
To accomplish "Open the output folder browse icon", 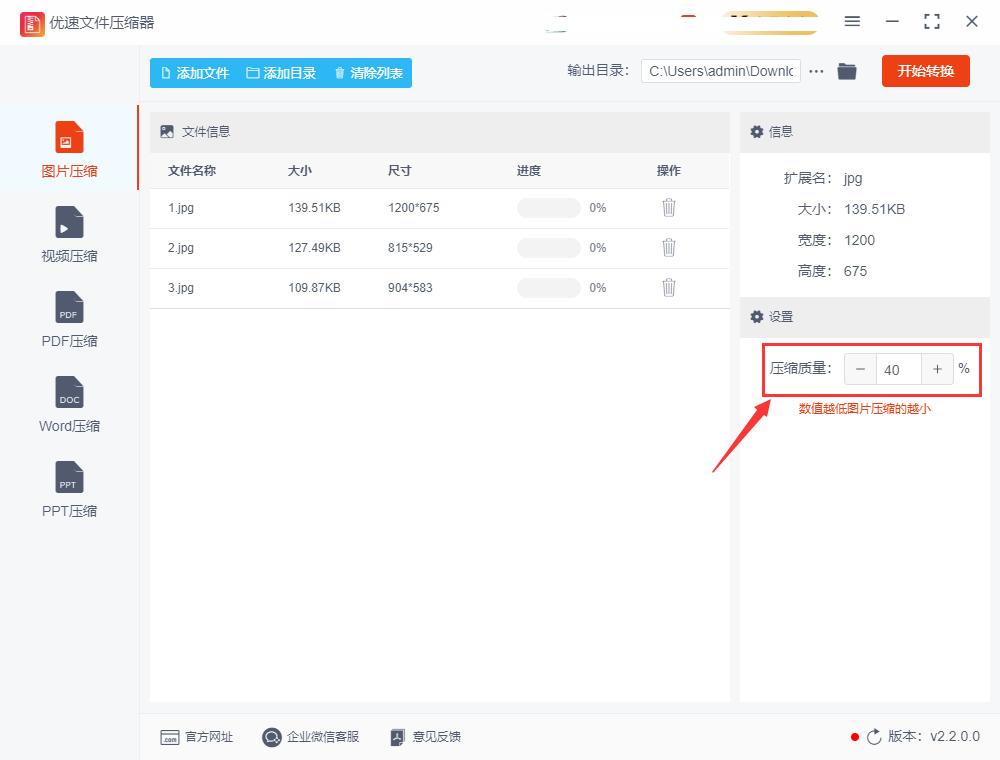I will [847, 71].
